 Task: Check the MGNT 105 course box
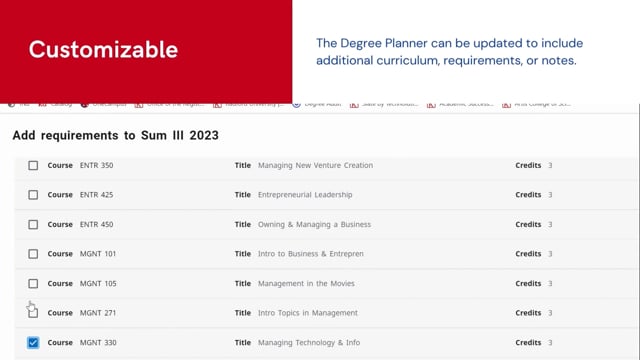33,283
